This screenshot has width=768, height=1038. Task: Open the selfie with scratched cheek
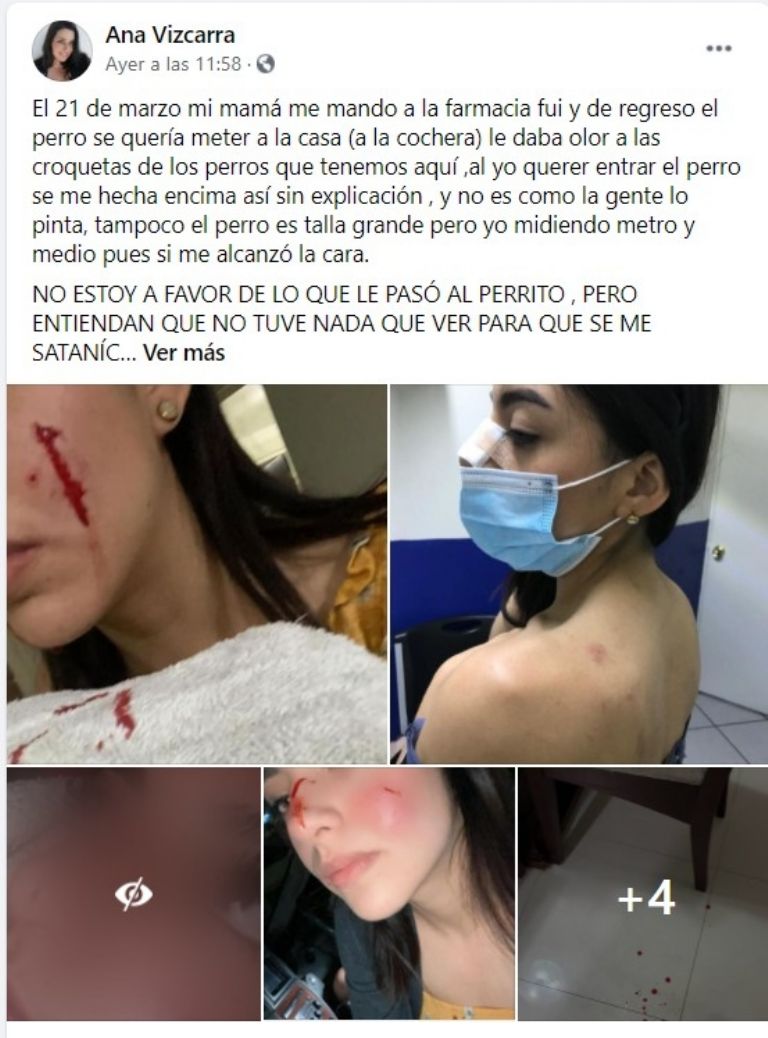click(389, 894)
